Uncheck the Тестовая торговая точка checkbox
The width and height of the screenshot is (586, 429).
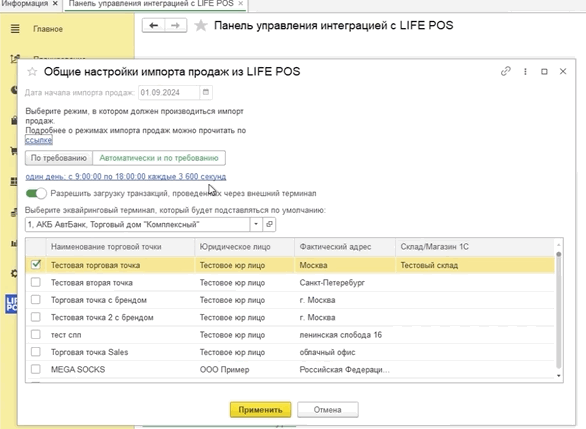coord(36,265)
